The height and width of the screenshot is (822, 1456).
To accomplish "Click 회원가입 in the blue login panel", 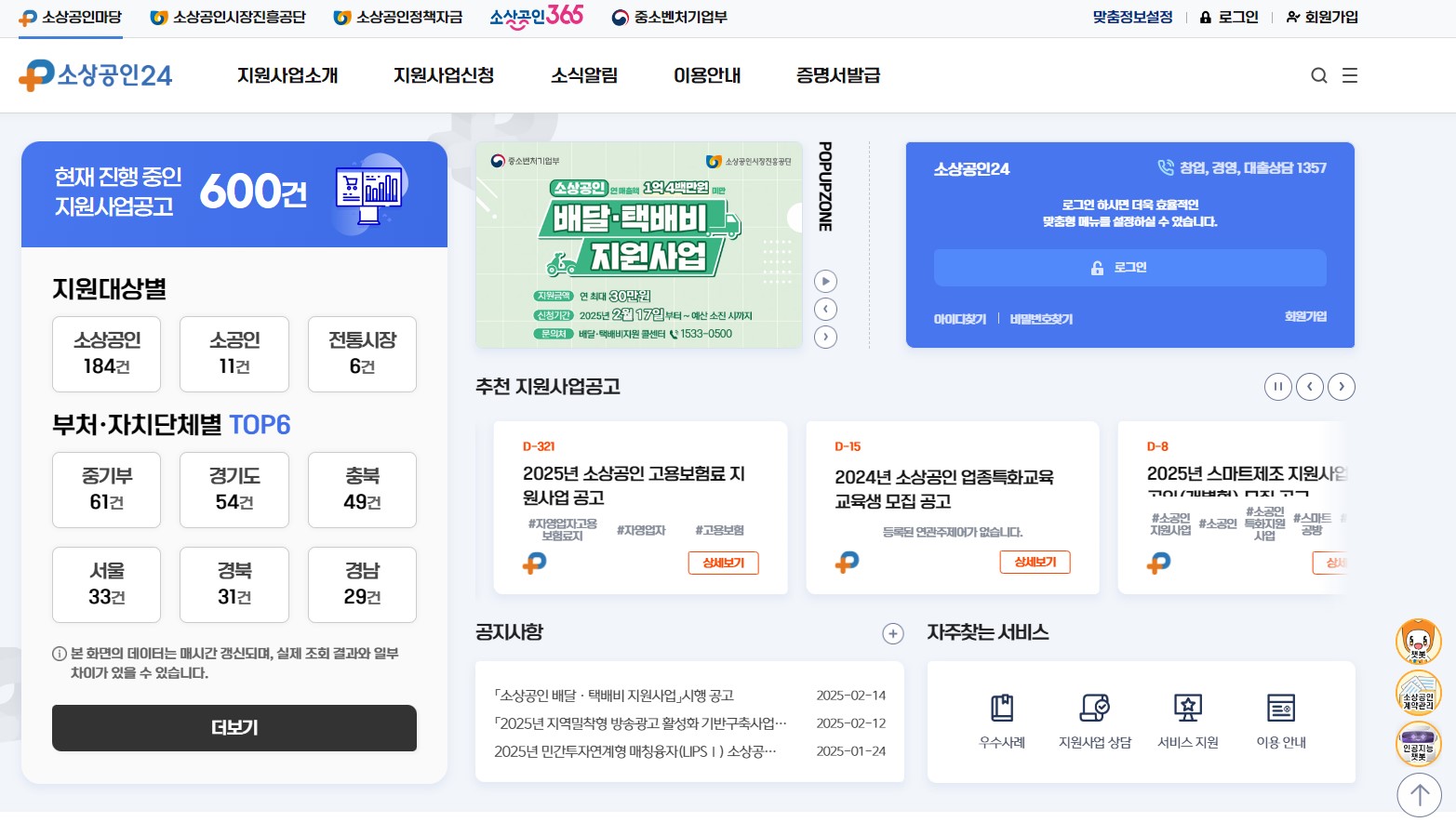I will click(x=1306, y=317).
